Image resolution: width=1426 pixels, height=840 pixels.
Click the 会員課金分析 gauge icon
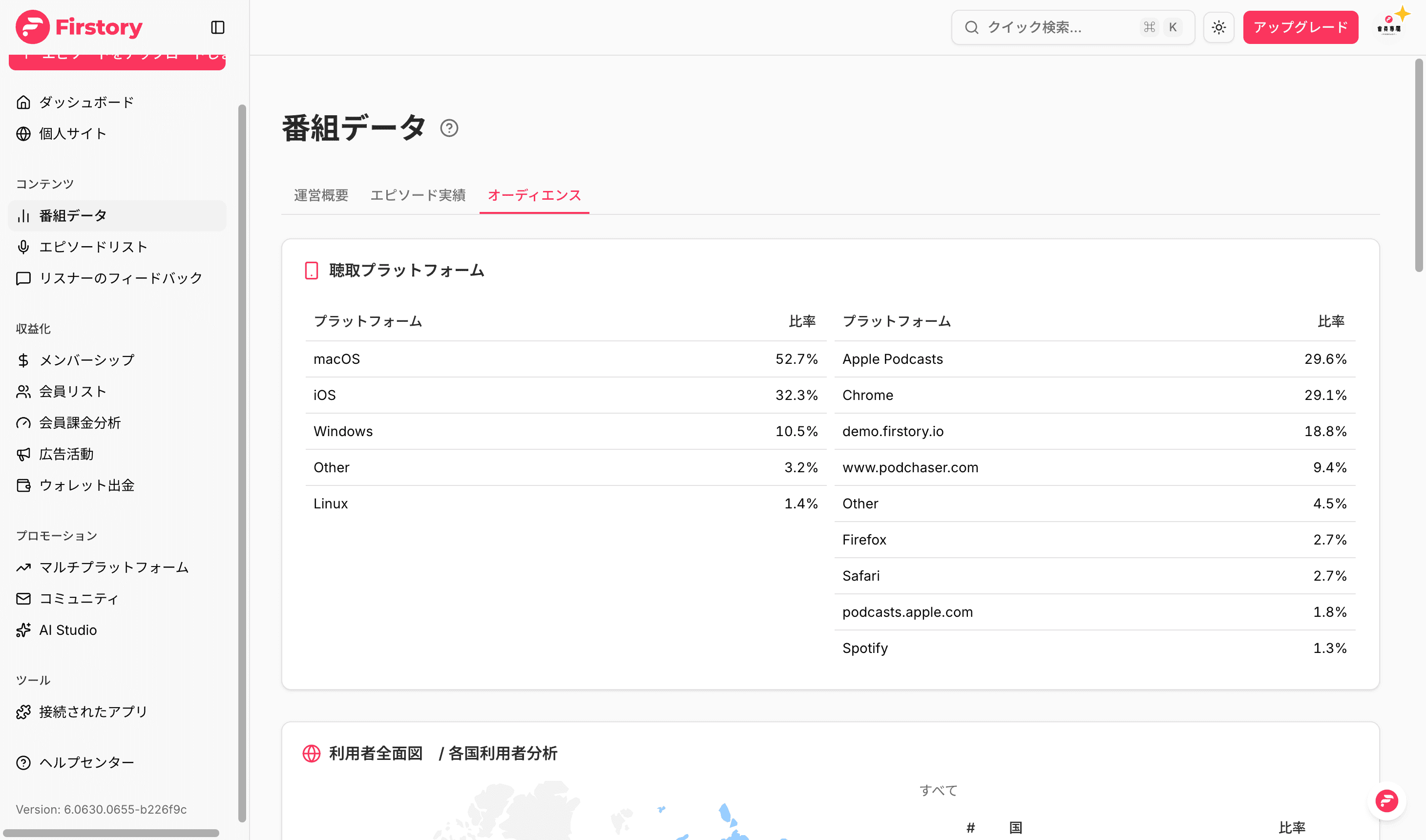point(23,423)
